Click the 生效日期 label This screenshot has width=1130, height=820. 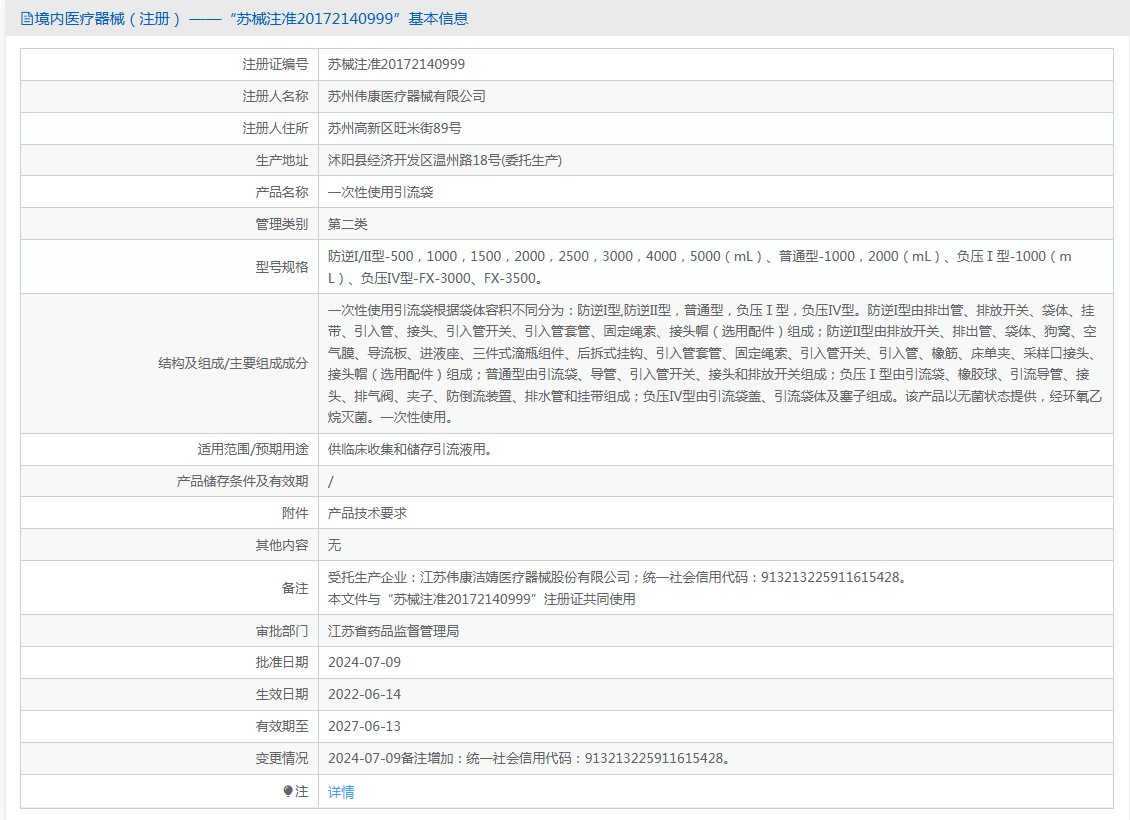[282, 695]
